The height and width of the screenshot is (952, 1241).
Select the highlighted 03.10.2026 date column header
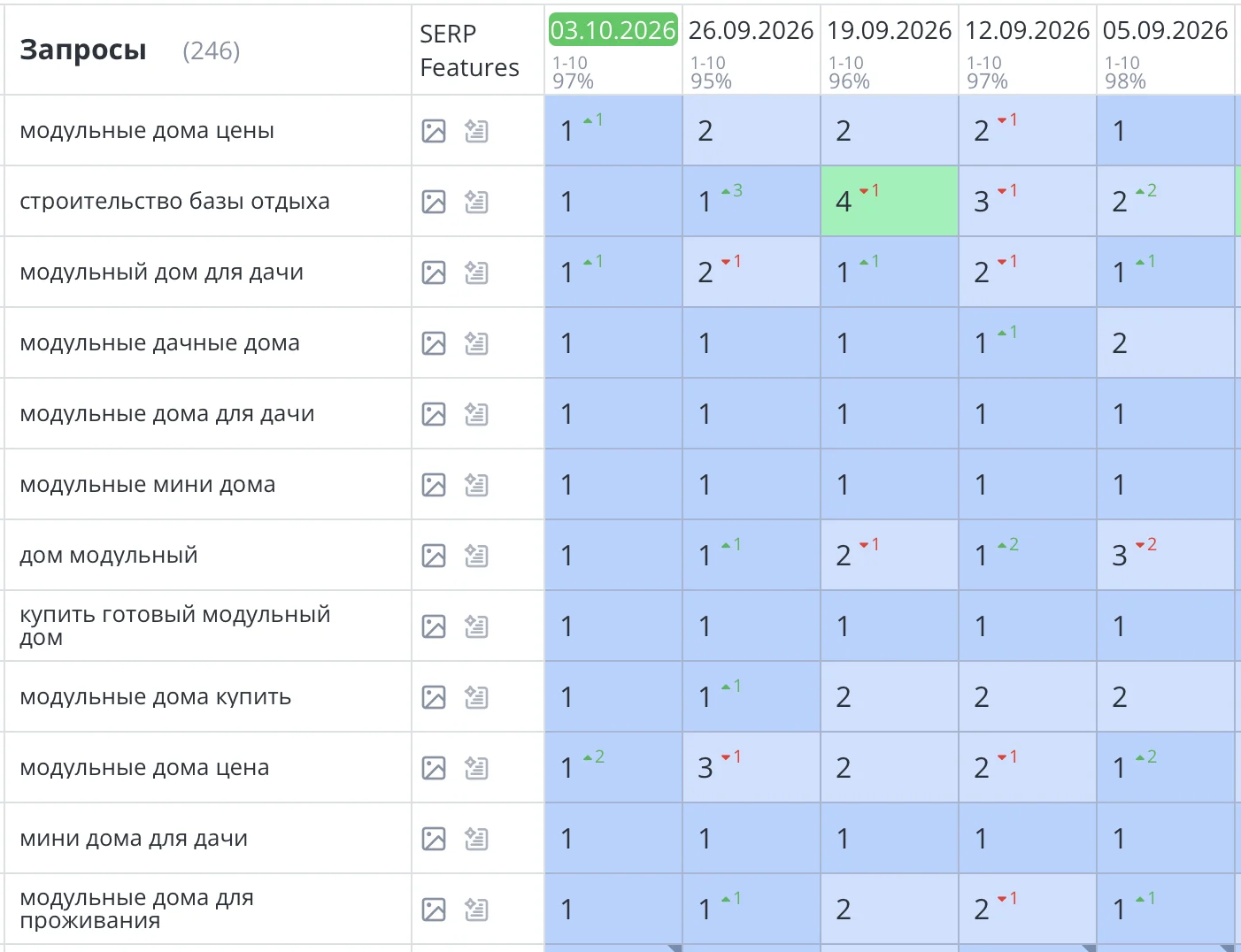point(613,30)
